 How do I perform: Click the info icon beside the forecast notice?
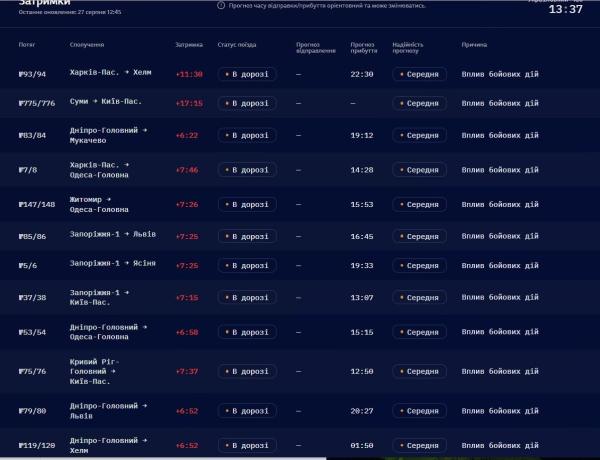[x=221, y=5]
